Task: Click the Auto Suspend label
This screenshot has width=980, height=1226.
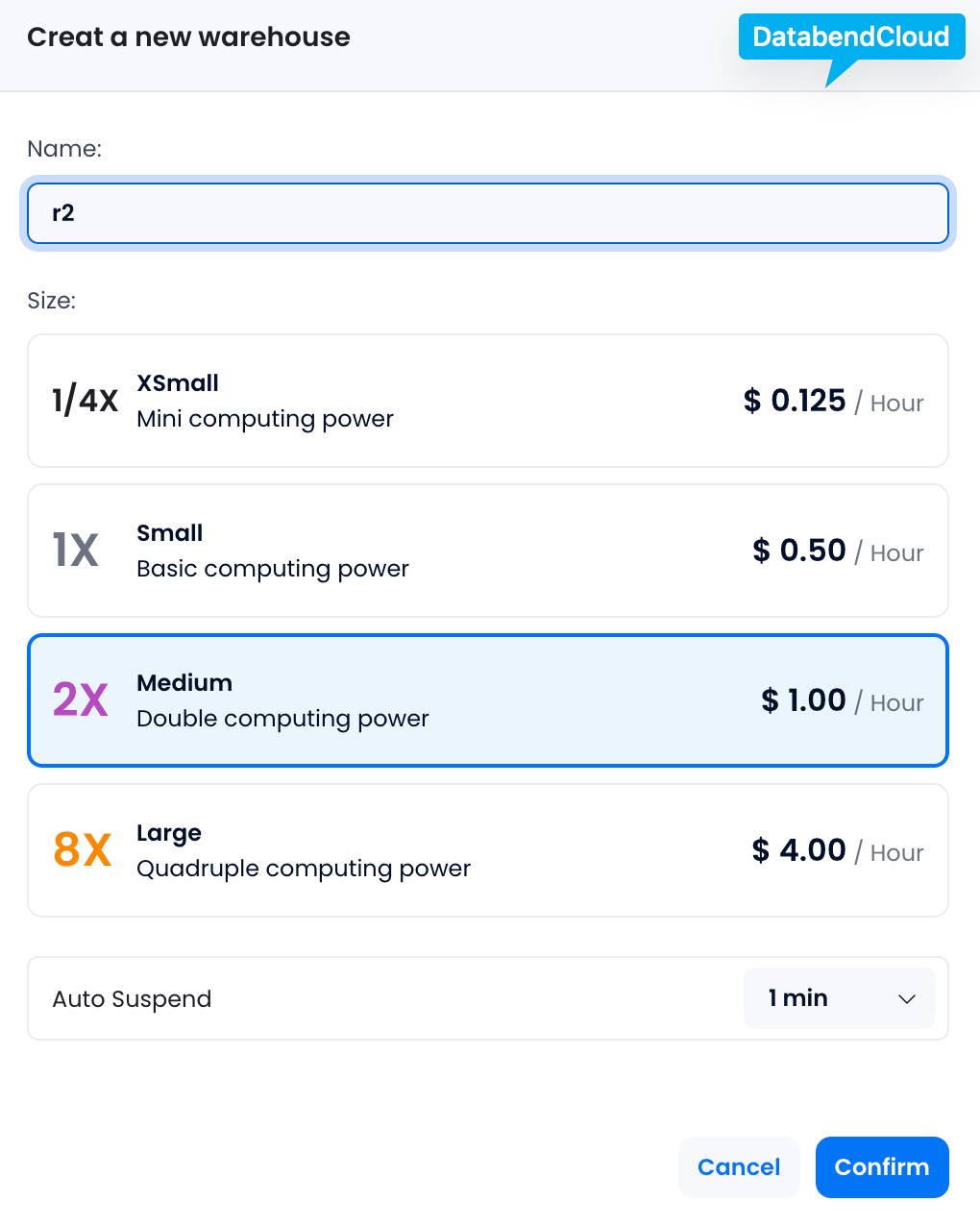Action: pos(132,999)
